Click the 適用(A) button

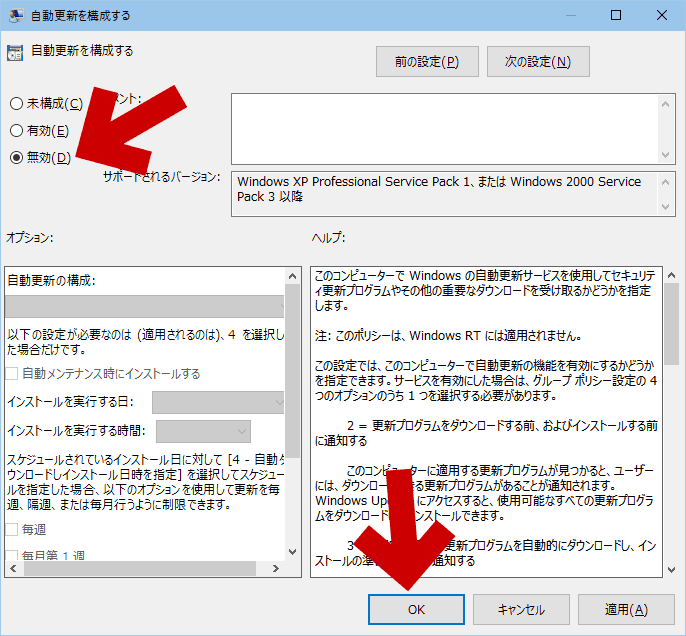coord(626,609)
